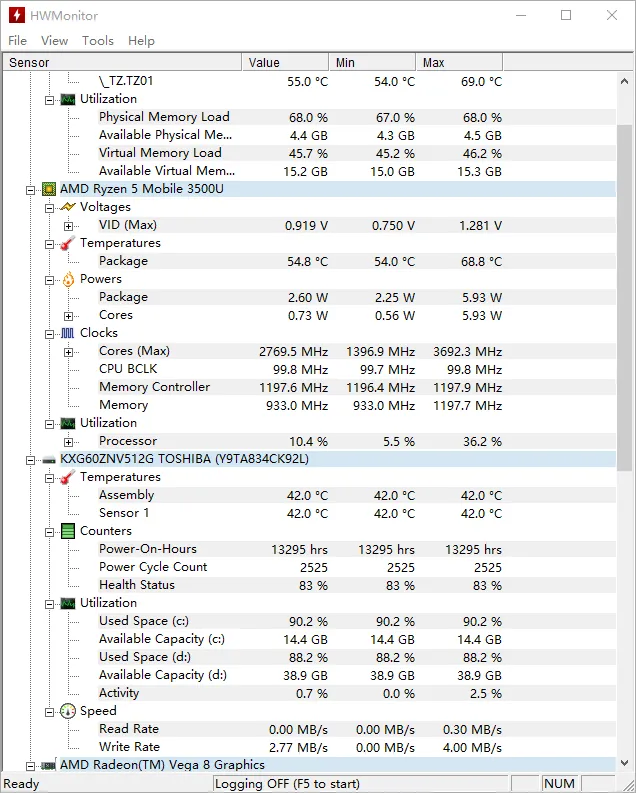The width and height of the screenshot is (636, 793).
Task: Click the TOSHIBA SSD drive icon
Action: click(x=49, y=460)
